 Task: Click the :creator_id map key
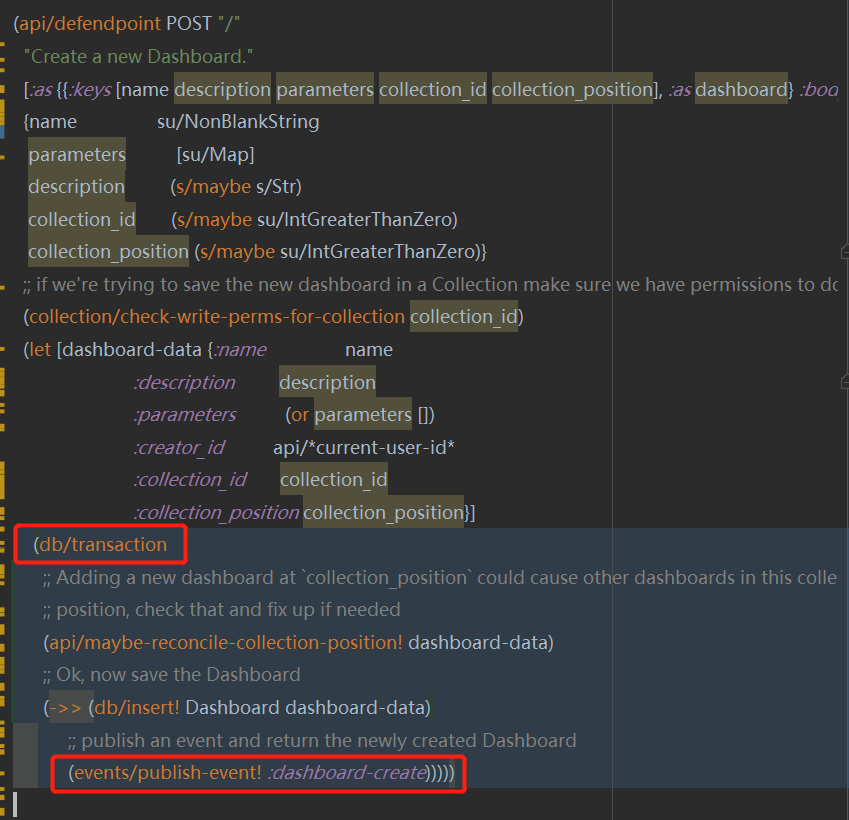(x=179, y=448)
